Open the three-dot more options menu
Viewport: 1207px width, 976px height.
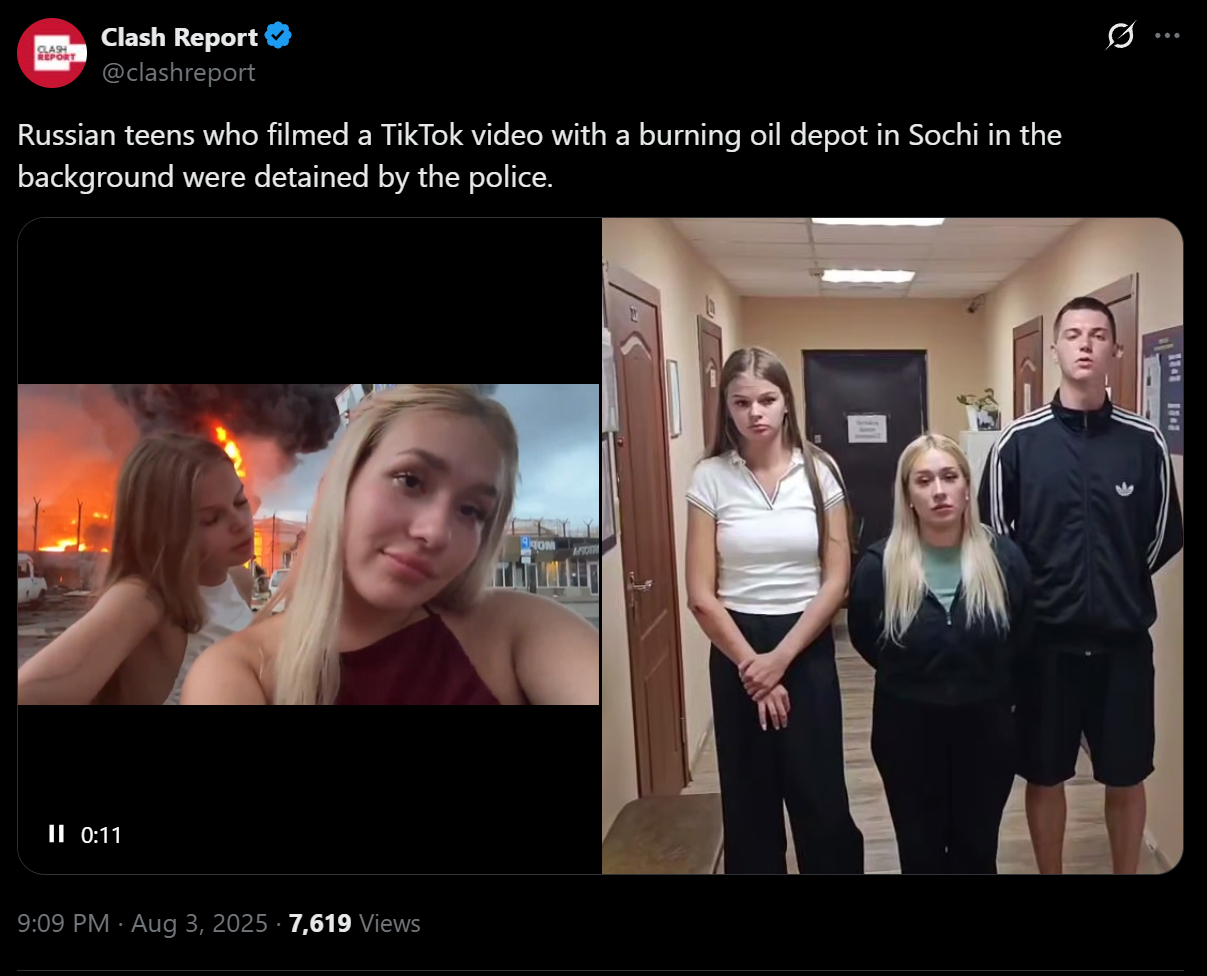click(x=1167, y=36)
